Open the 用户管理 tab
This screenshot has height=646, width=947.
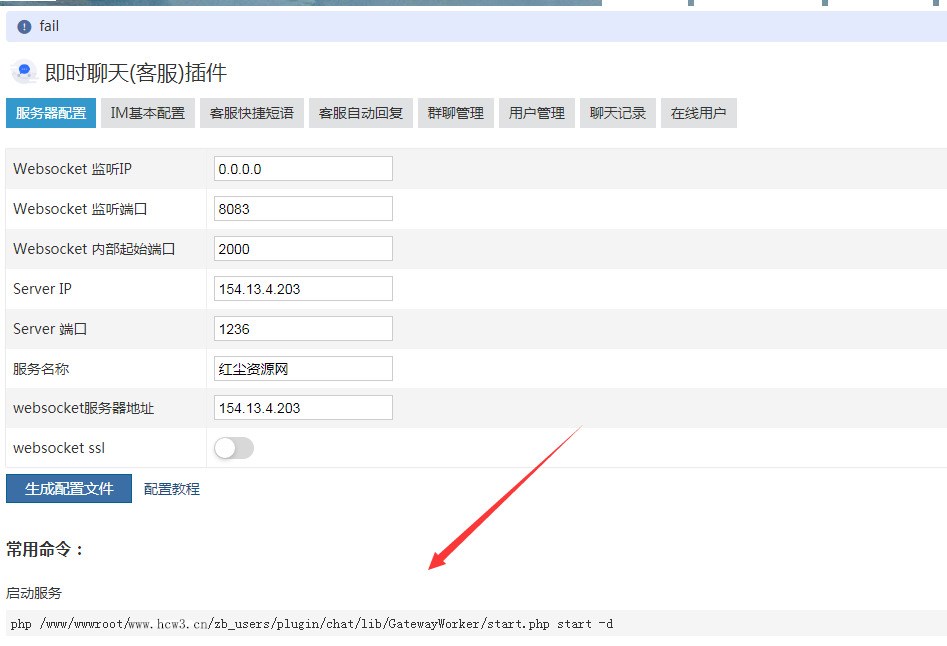537,113
